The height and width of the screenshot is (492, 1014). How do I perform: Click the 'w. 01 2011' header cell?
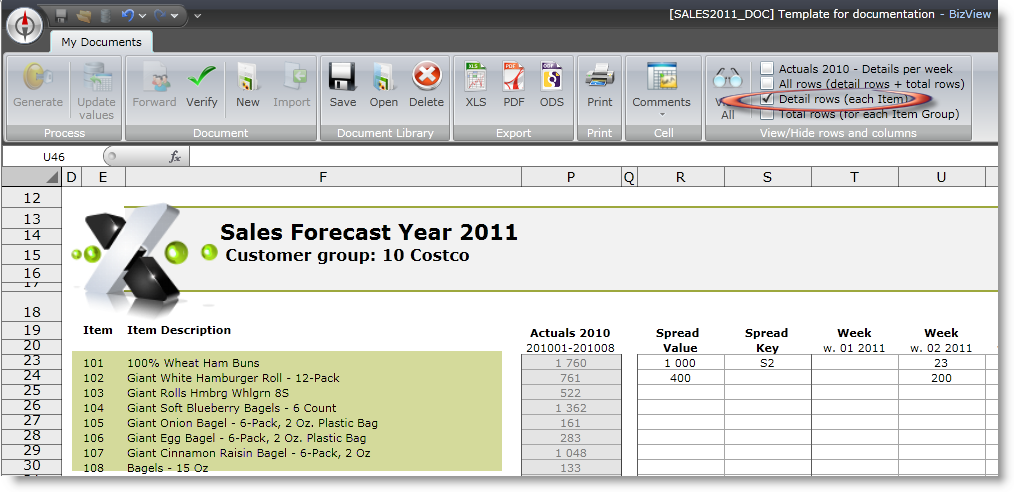click(x=854, y=348)
